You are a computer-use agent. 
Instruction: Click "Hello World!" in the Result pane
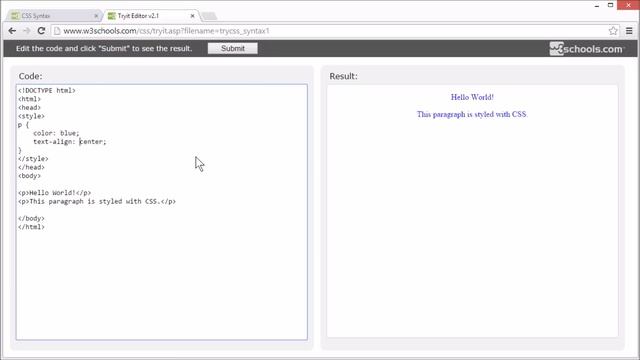(472, 97)
